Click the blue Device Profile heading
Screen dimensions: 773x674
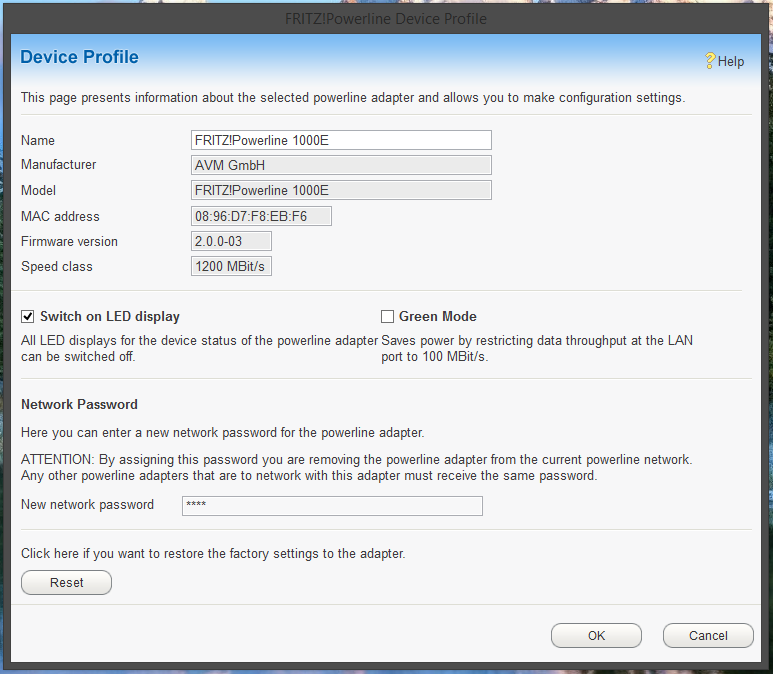80,58
